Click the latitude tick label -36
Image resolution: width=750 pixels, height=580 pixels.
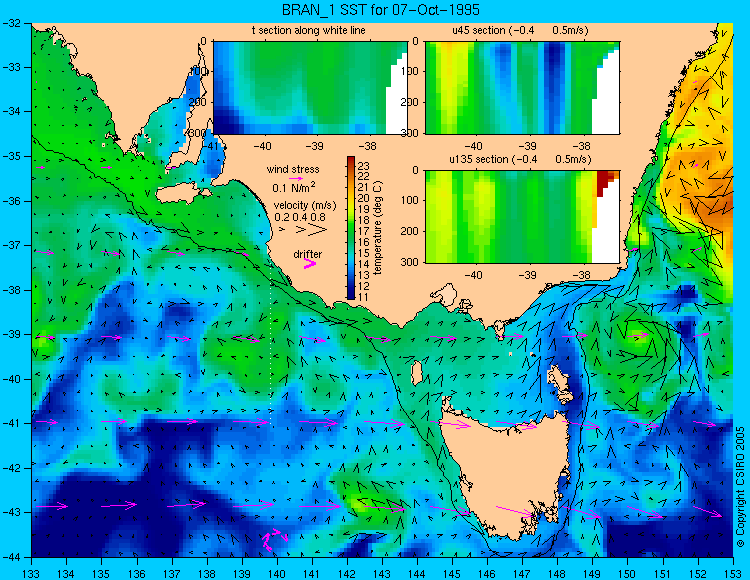coord(11,201)
